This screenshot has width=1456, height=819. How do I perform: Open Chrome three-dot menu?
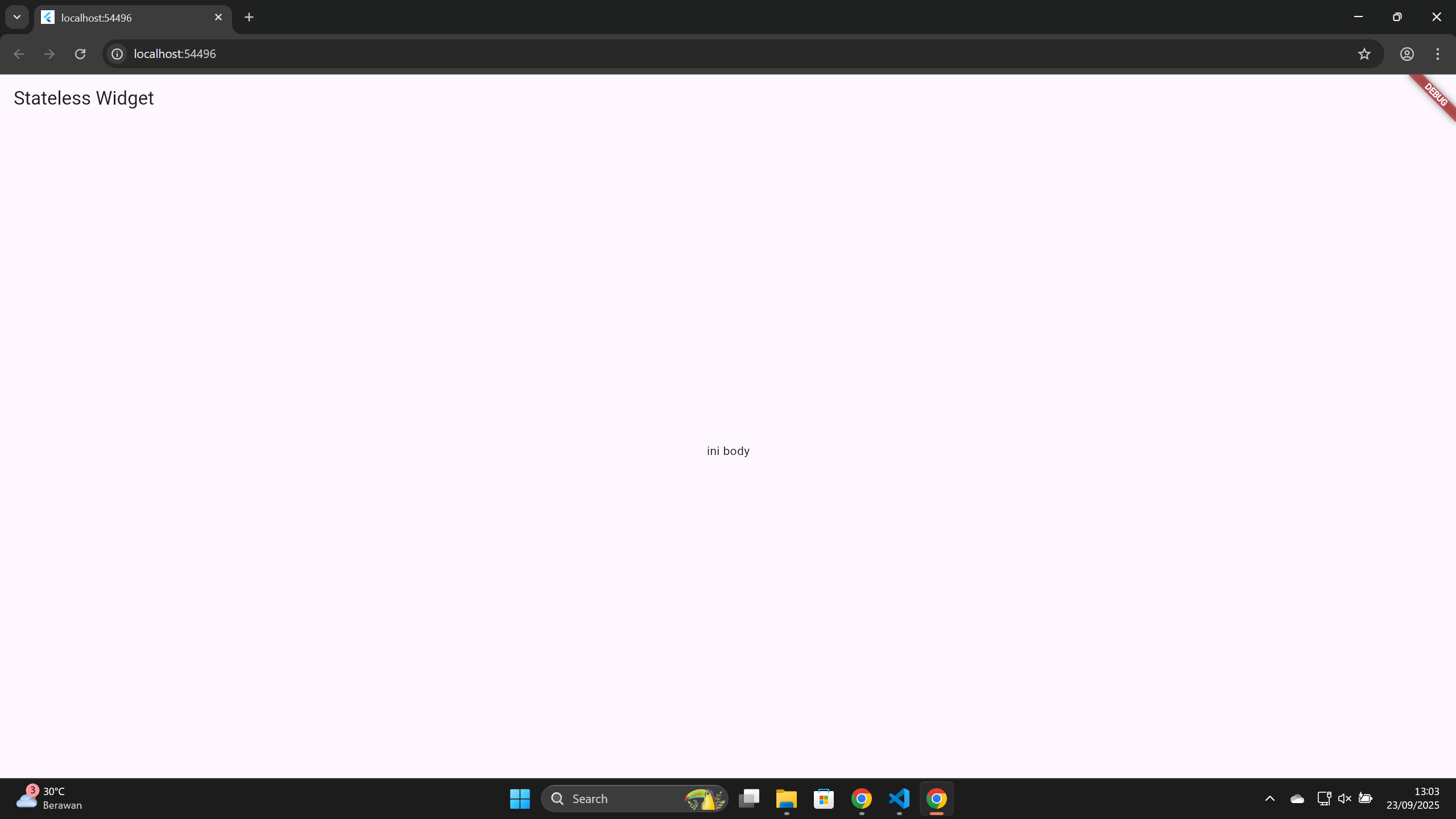(x=1437, y=54)
